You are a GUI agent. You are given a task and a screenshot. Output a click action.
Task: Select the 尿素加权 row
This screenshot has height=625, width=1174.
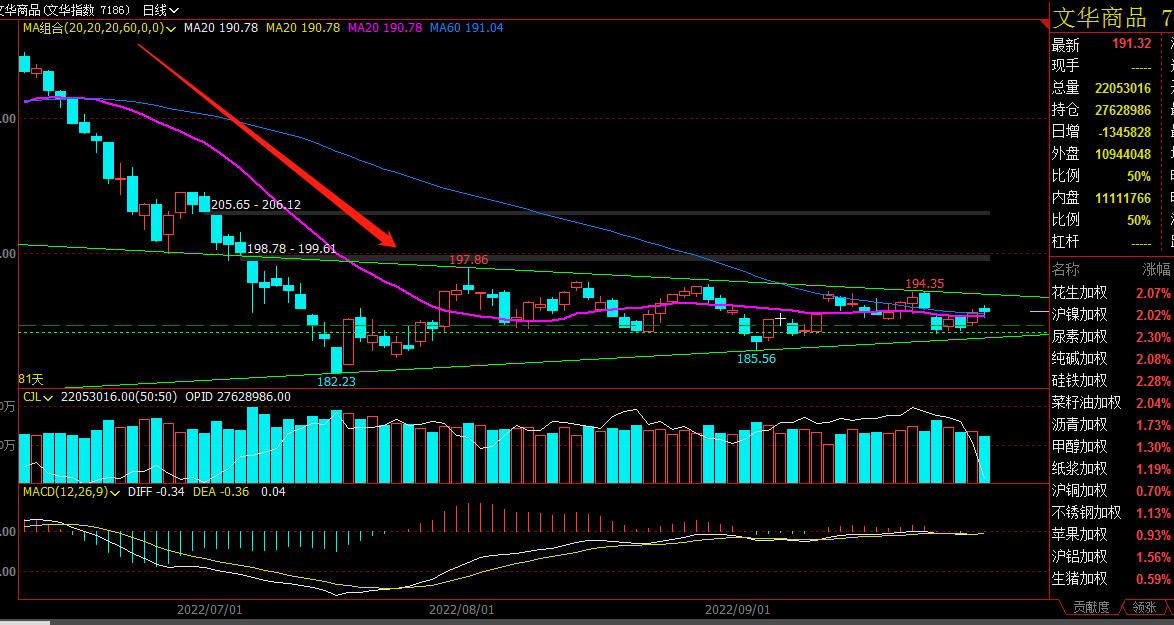coord(1112,337)
